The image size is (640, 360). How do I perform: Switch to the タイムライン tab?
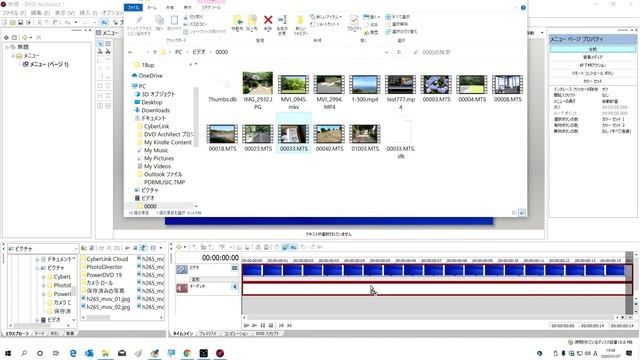[x=183, y=333]
